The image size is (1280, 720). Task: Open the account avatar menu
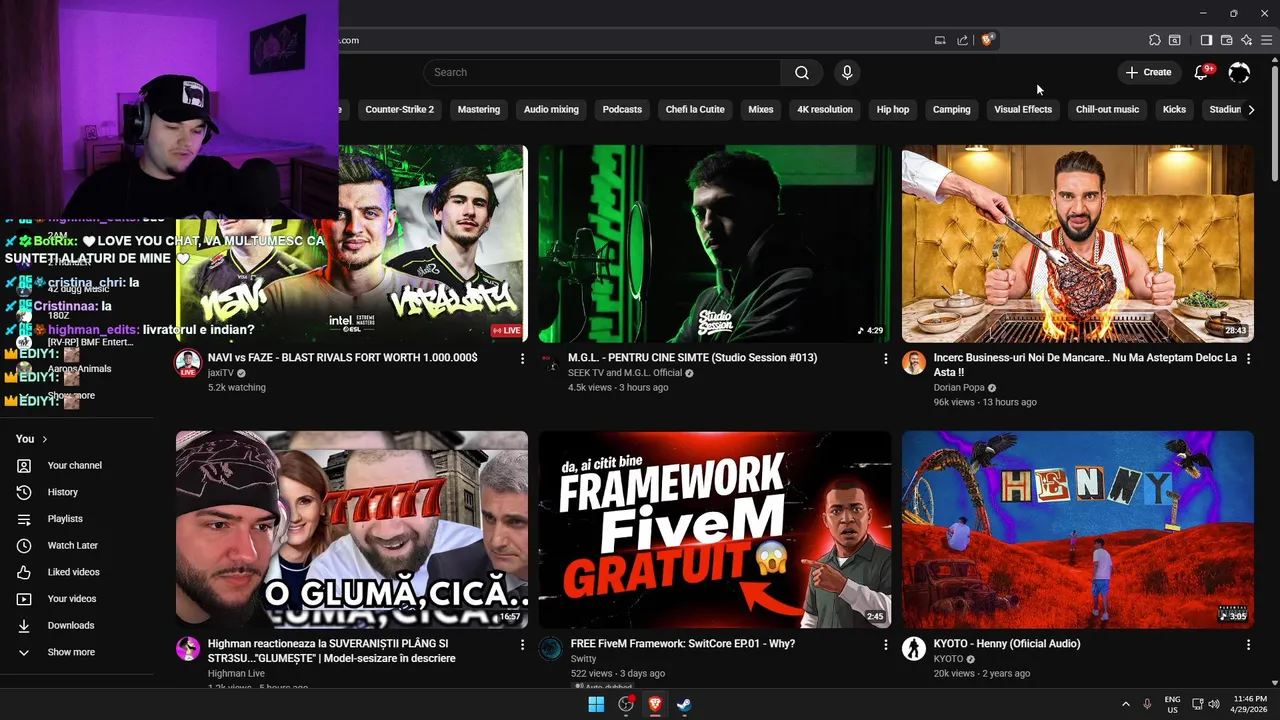click(1239, 72)
